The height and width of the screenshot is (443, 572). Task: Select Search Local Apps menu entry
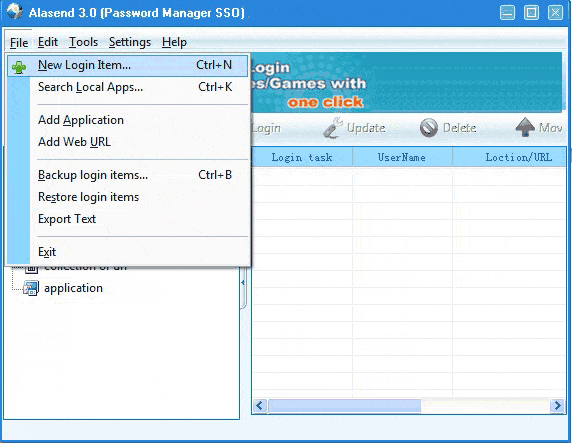(127, 87)
